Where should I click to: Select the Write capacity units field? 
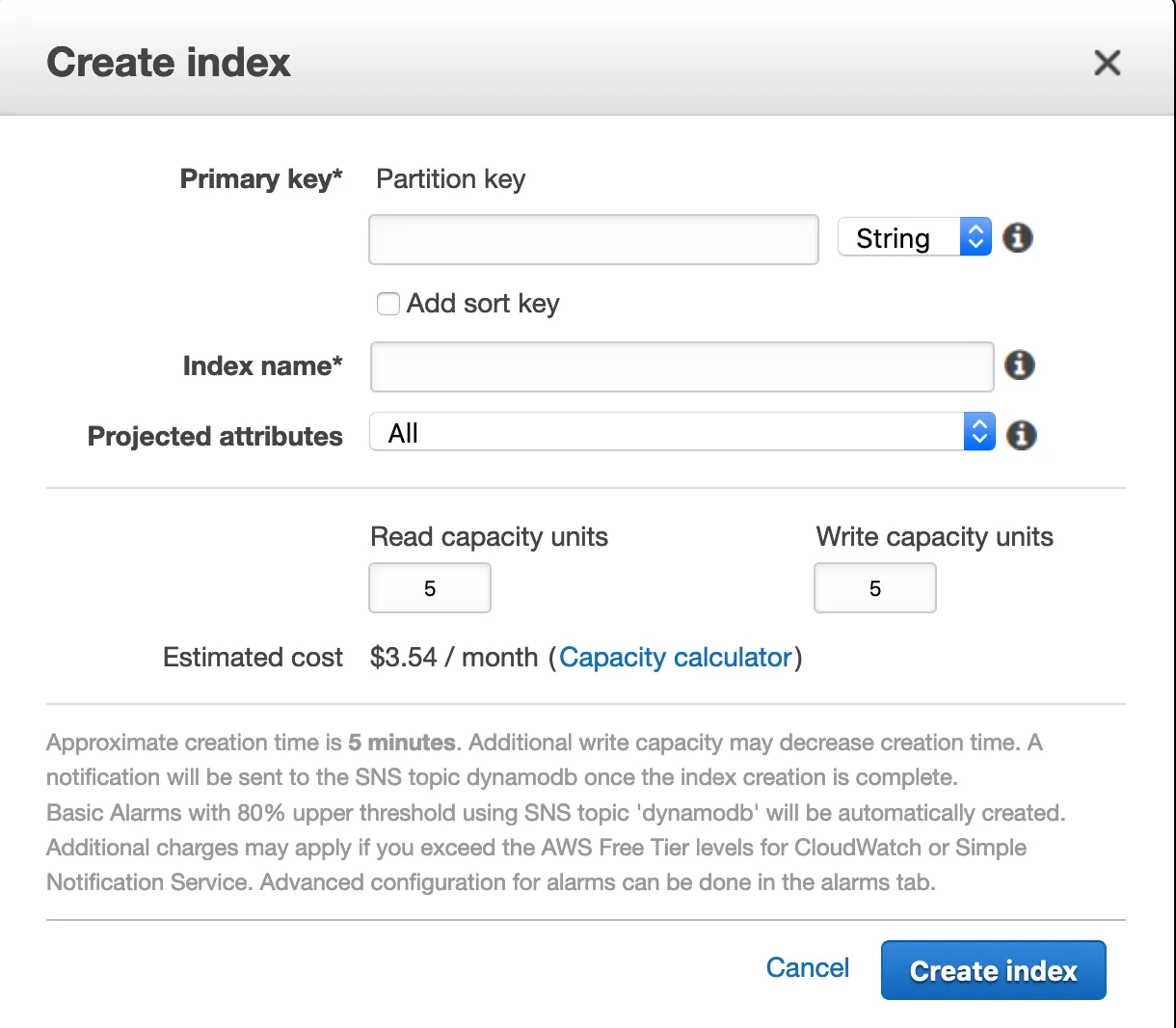point(874,588)
